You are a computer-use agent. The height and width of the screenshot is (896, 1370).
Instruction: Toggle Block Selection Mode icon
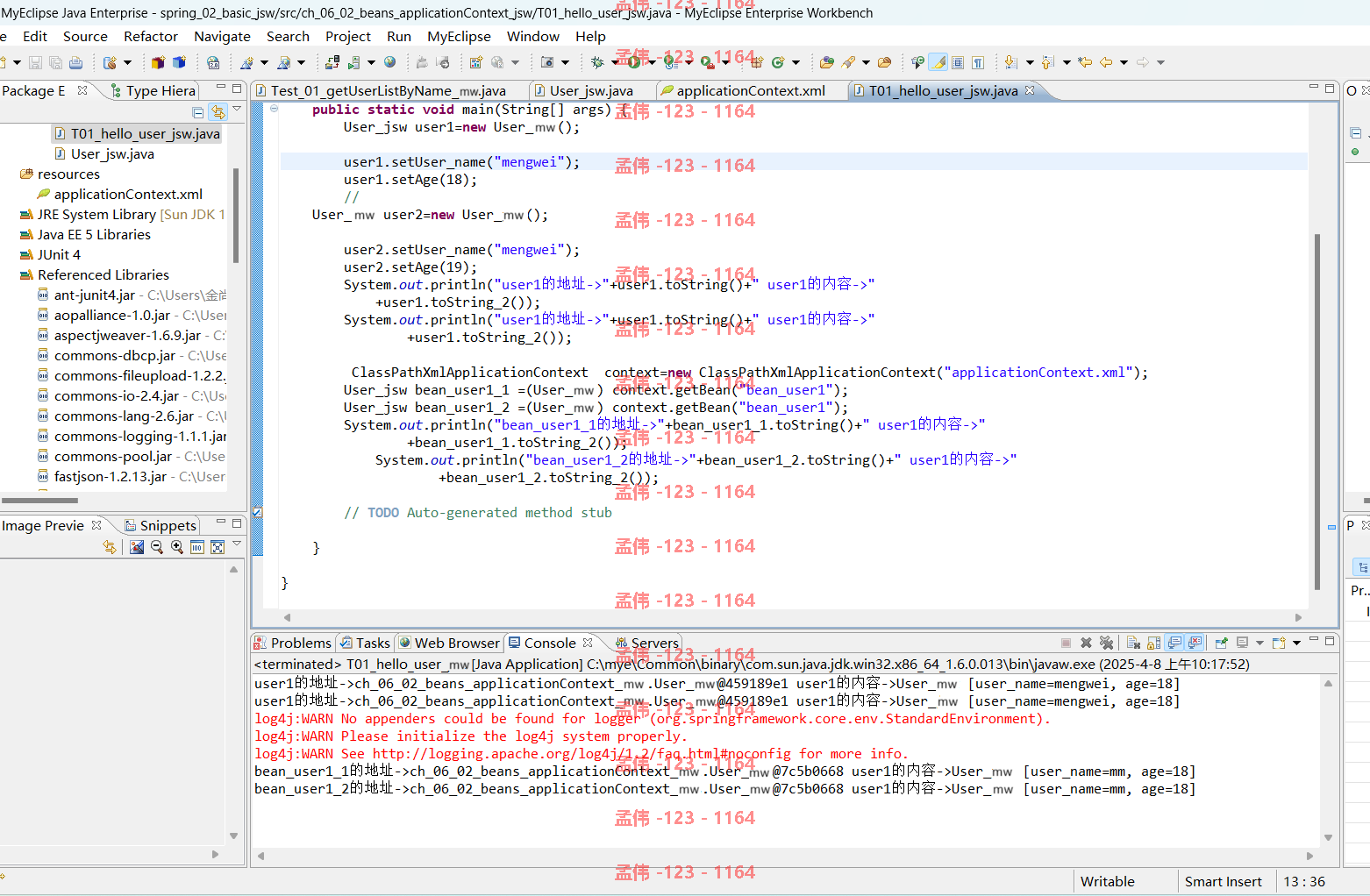click(958, 62)
